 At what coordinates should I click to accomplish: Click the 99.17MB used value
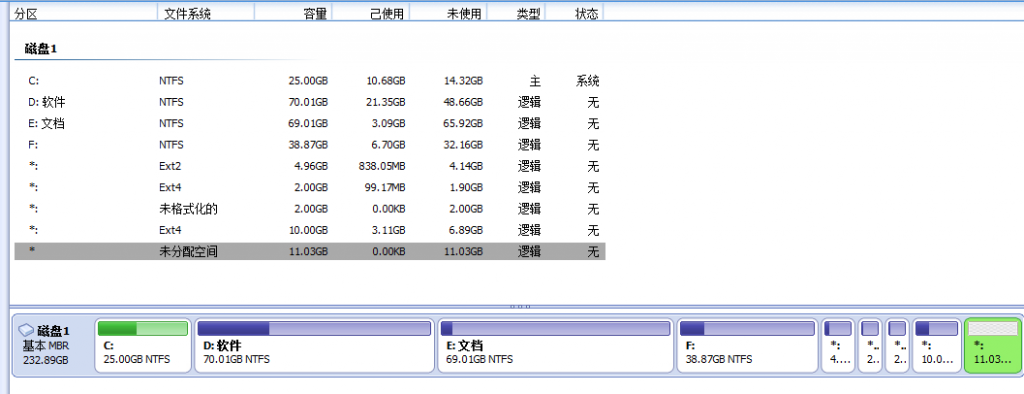point(385,188)
